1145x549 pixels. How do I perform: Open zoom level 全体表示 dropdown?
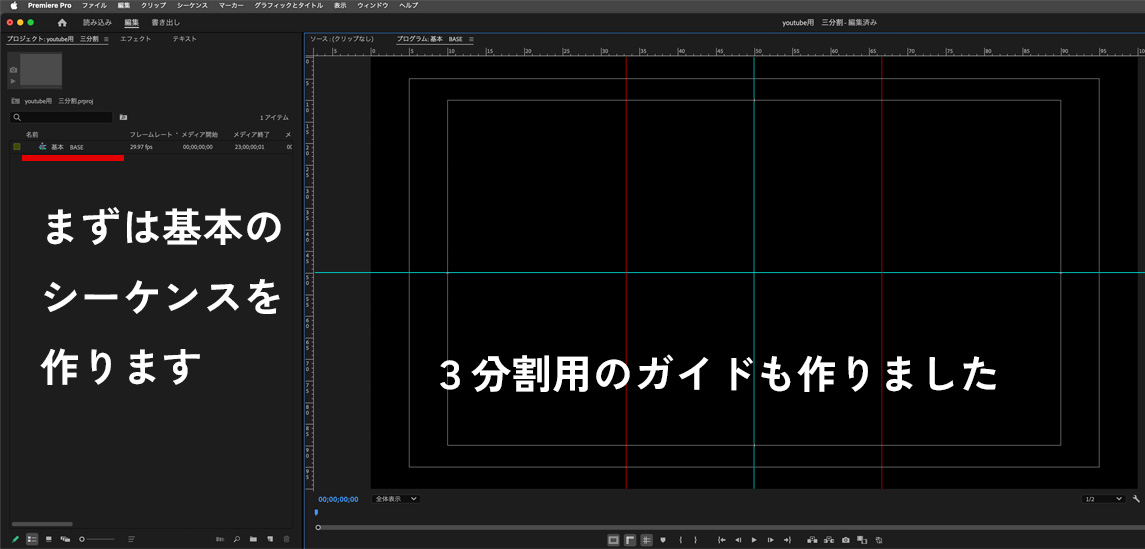click(x=397, y=499)
